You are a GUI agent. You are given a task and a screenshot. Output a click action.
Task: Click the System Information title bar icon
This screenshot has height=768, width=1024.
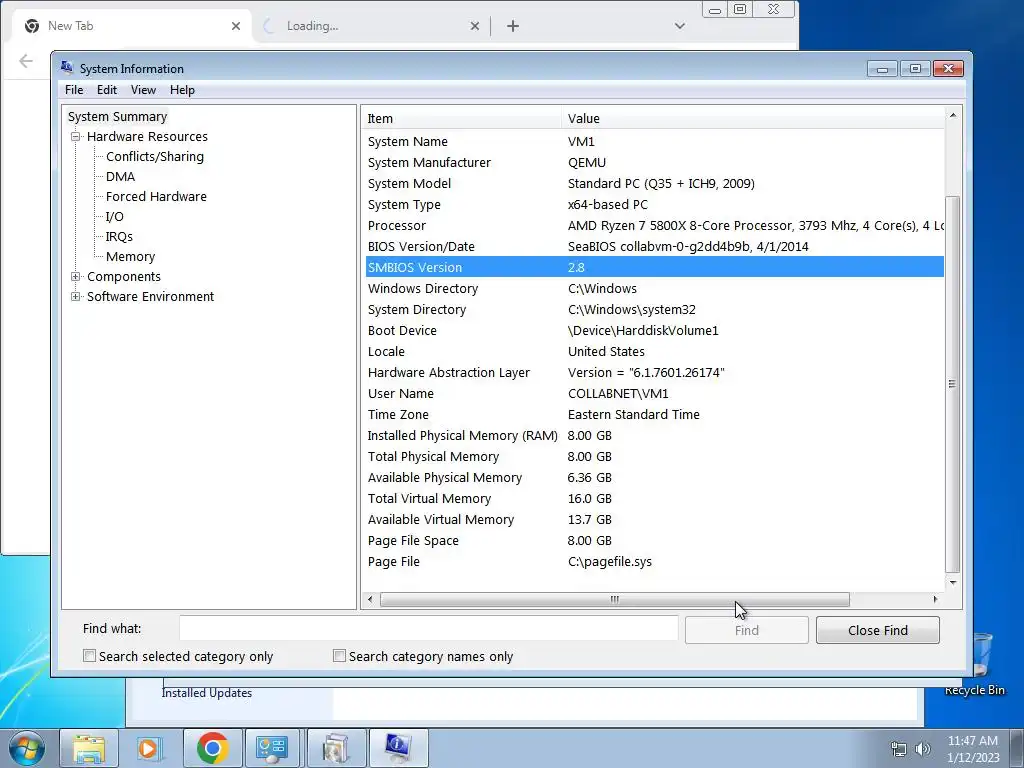tap(67, 68)
